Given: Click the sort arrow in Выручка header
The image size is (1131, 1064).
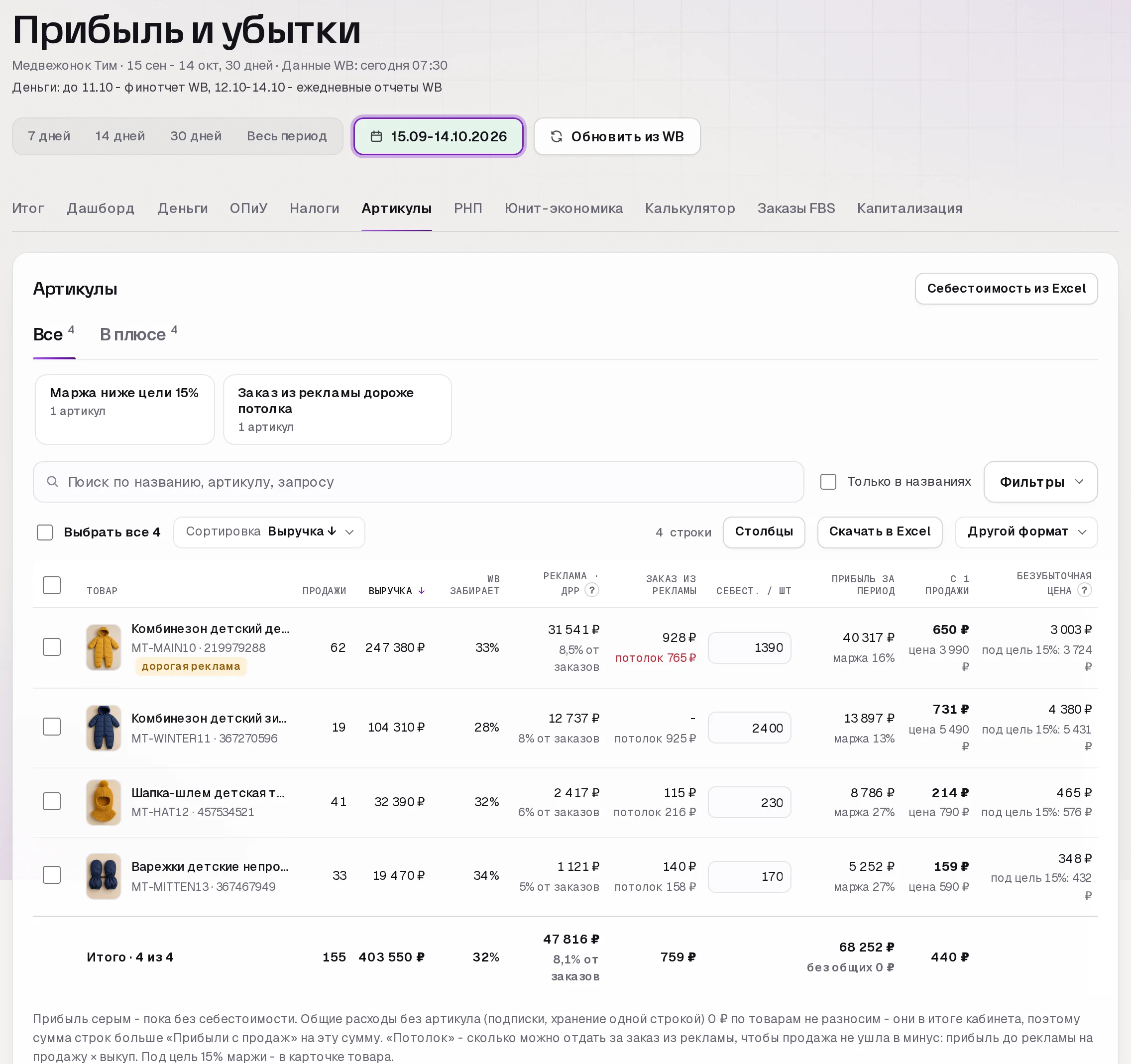Looking at the screenshot, I should click(x=422, y=591).
